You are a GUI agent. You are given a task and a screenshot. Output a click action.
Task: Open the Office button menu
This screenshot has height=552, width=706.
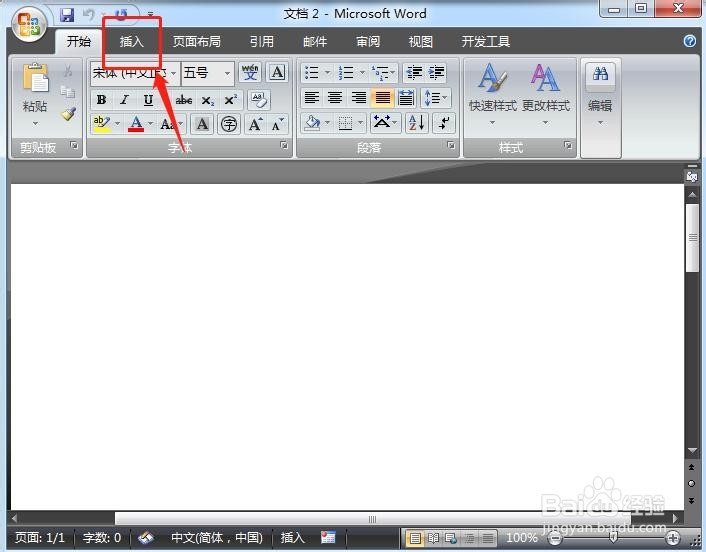[x=29, y=25]
